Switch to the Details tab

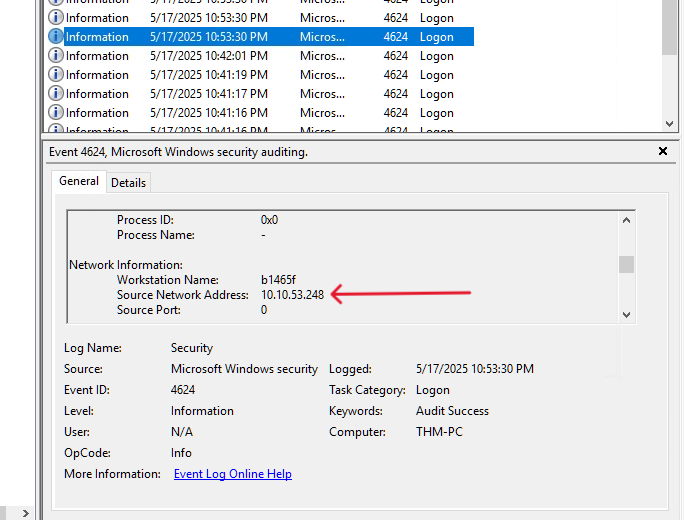(128, 182)
